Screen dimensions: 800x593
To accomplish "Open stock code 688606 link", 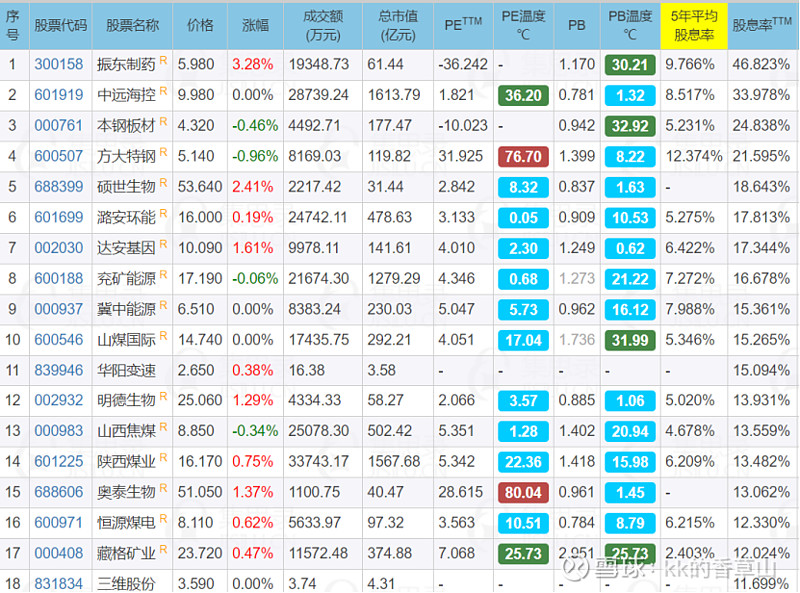I will pyautogui.click(x=59, y=492).
